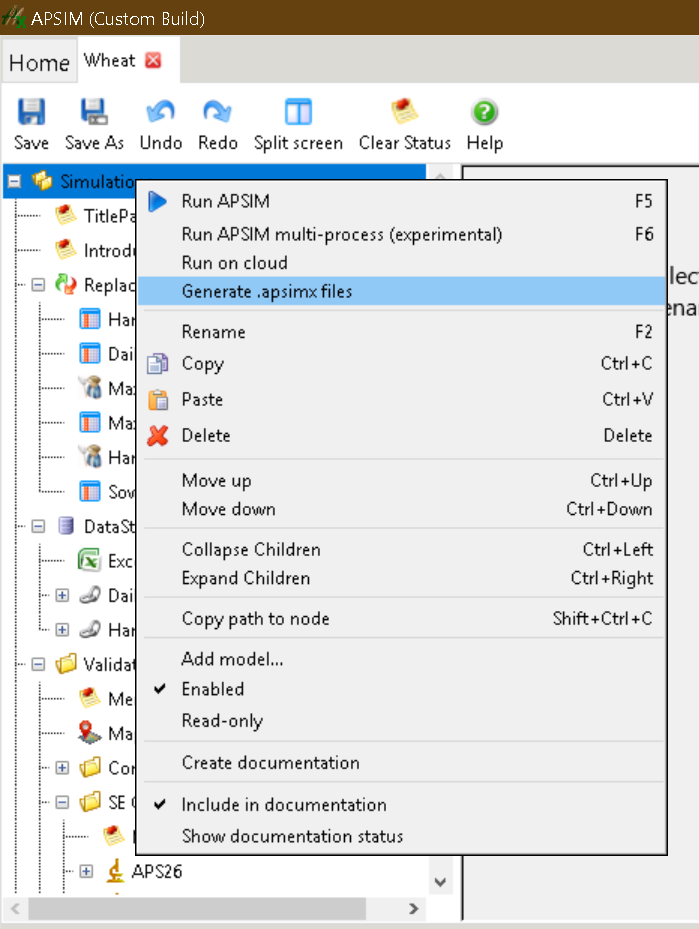699x929 pixels.
Task: Toggle the Enabled checkmark option
Action: 402,689
